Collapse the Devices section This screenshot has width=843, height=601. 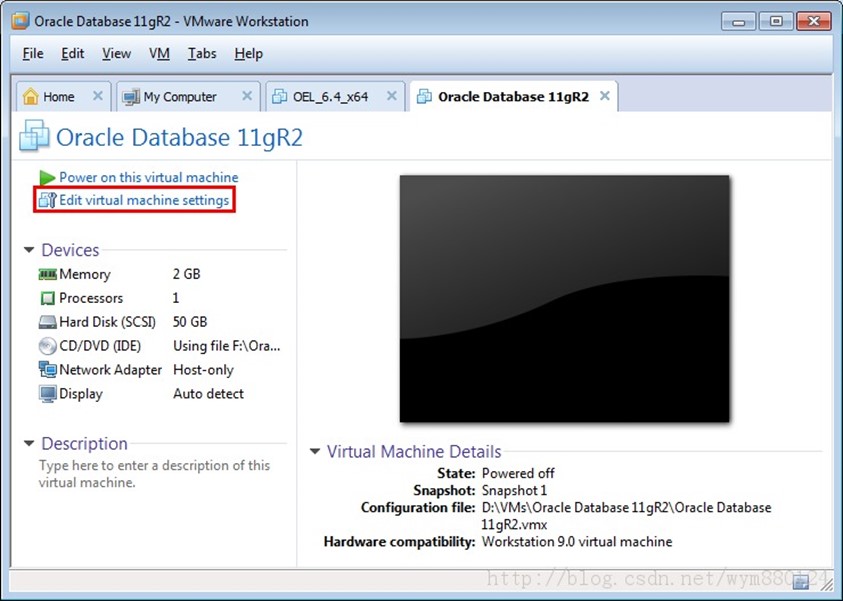tap(29, 250)
